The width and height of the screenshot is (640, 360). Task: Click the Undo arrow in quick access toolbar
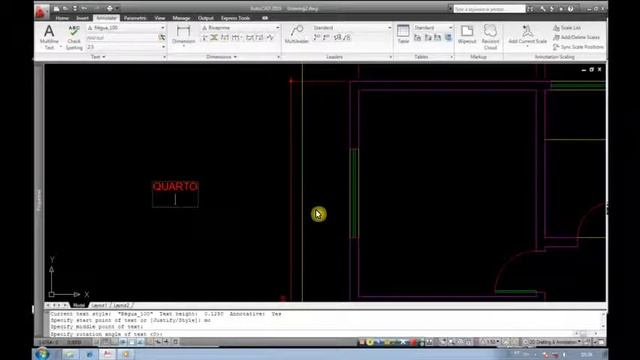pos(84,8)
